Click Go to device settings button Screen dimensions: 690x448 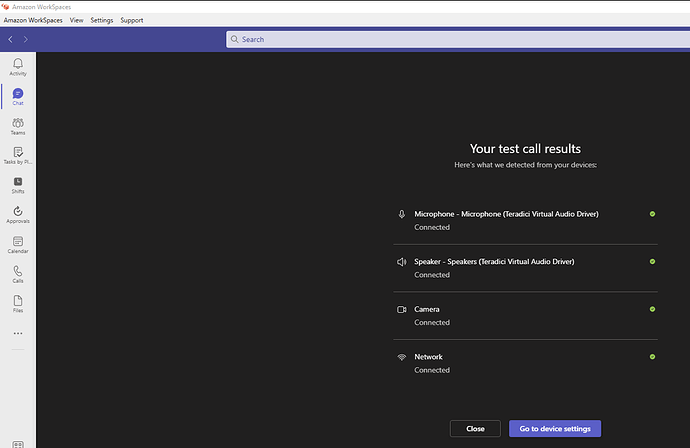(x=555, y=428)
